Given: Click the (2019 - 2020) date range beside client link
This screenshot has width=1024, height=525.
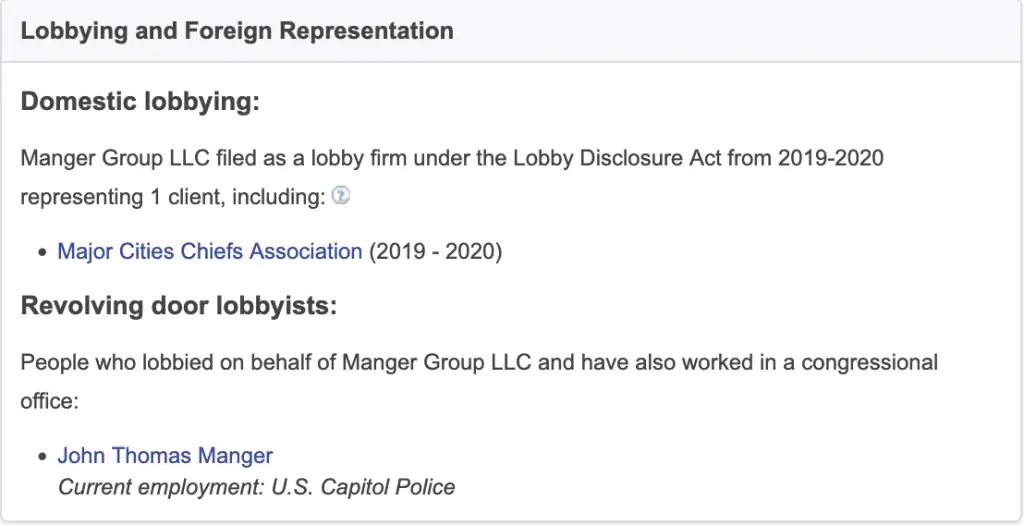Looking at the screenshot, I should click(436, 251).
